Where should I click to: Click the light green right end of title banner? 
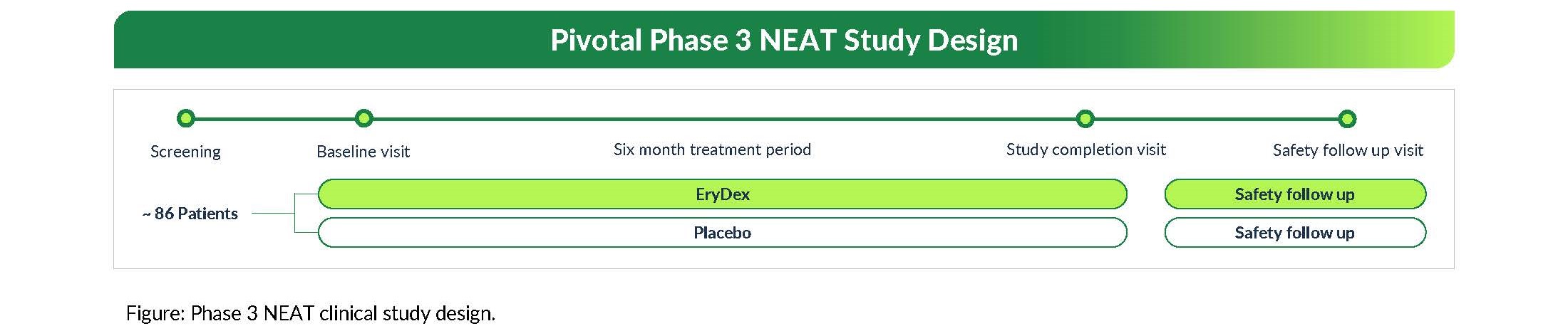coord(1433,40)
